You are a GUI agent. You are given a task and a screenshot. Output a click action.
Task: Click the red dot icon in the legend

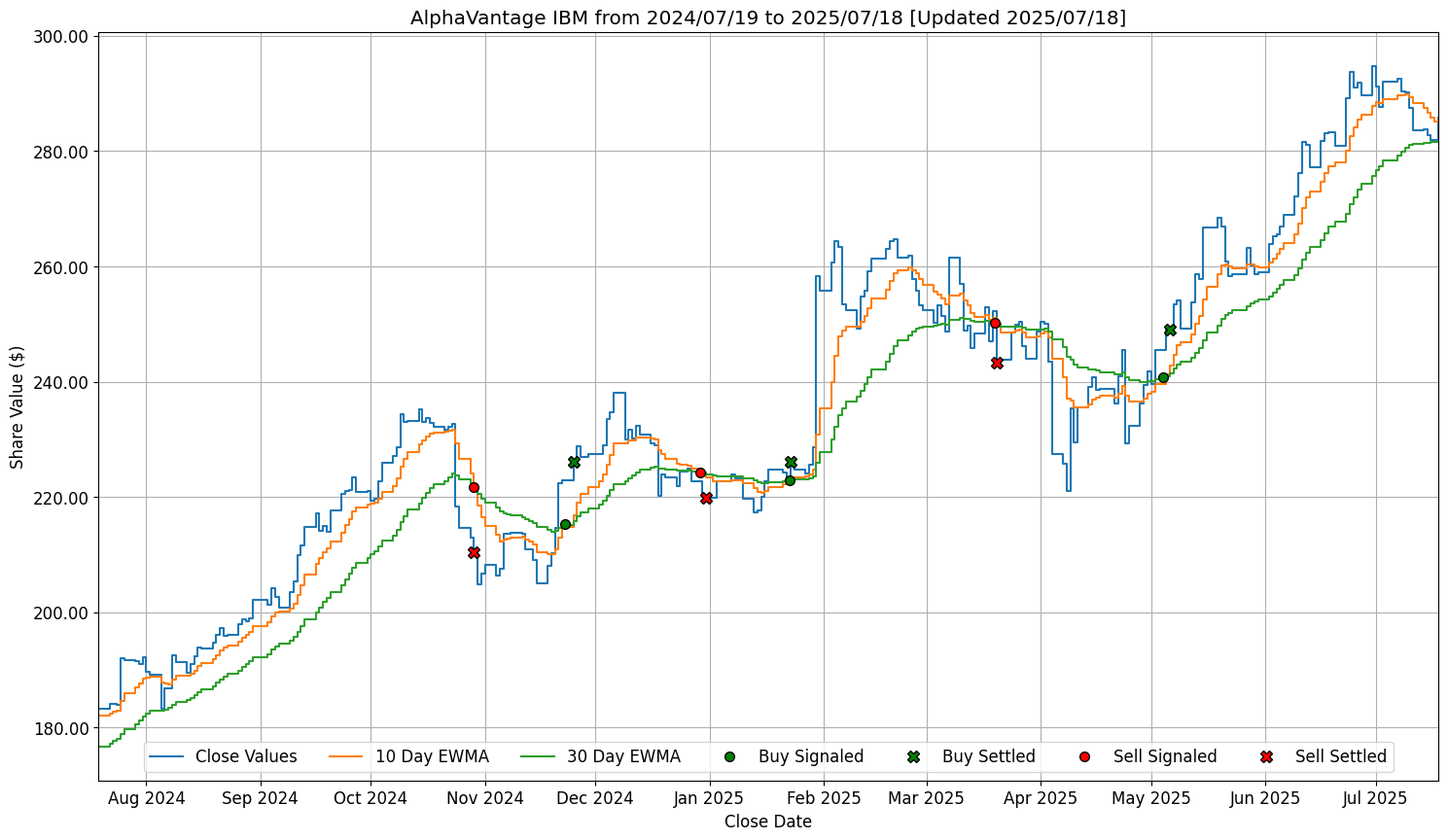pyautogui.click(x=1084, y=756)
